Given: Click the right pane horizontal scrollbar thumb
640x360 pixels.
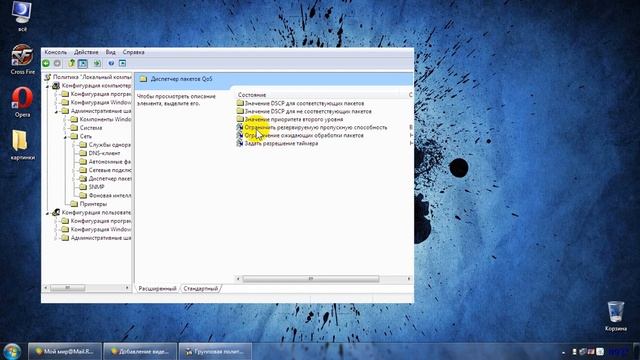Looking at the screenshot, I should 311,279.
